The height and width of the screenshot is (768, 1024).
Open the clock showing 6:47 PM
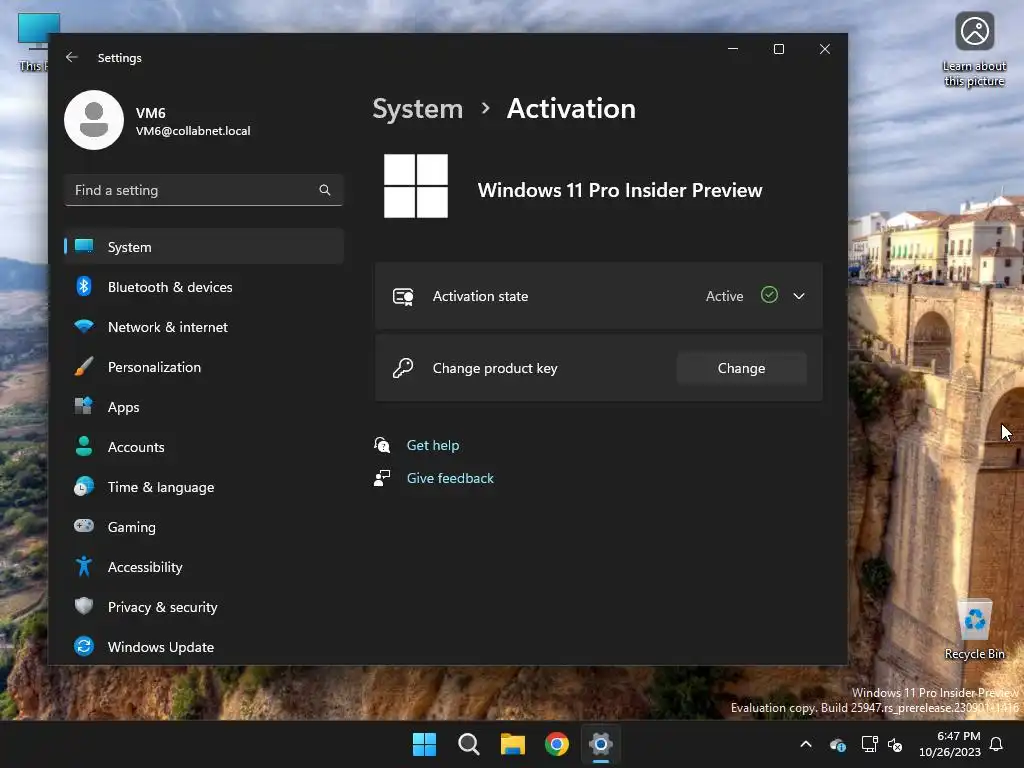[x=950, y=744]
